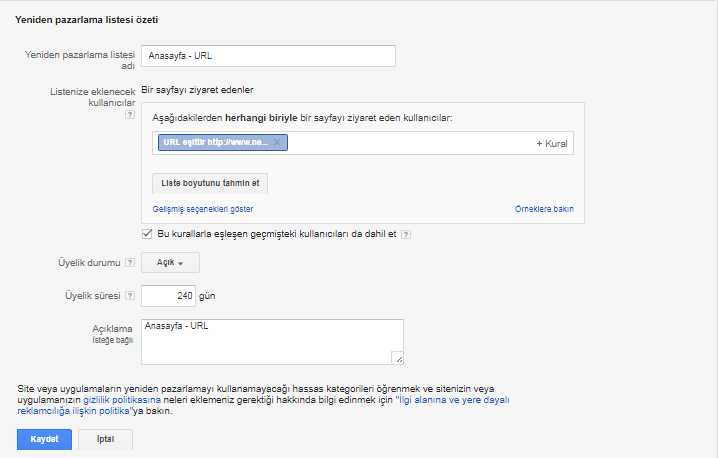
Task: Remove the URL eşittir rule chip
Action: tap(278, 143)
